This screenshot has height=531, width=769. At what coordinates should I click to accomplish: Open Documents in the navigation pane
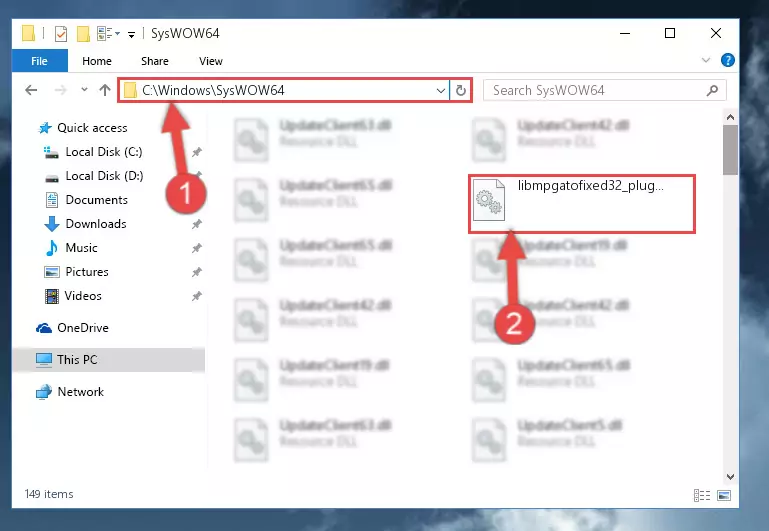pyautogui.click(x=97, y=200)
